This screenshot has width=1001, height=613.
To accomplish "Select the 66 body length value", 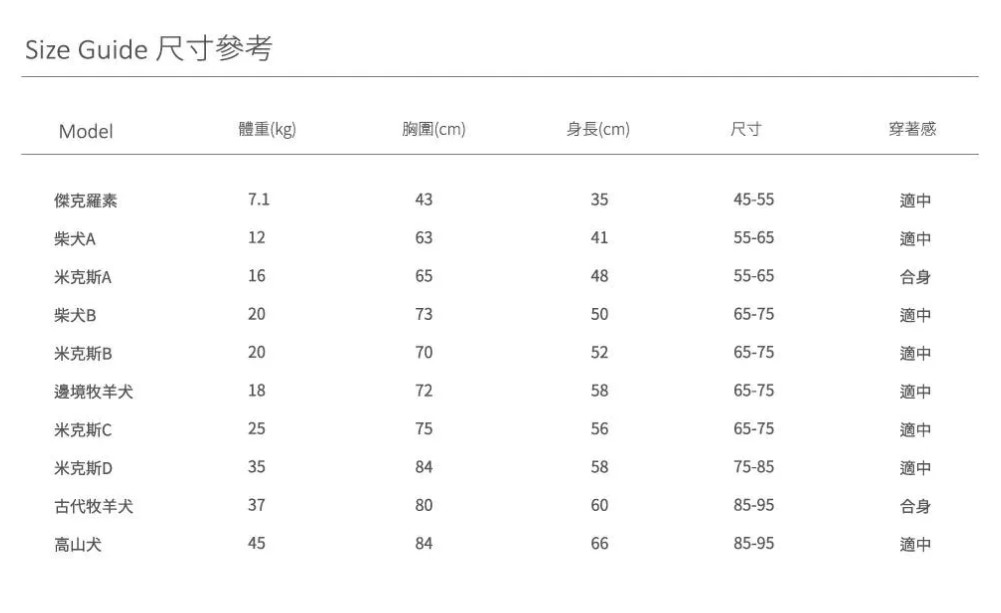I will 599,544.
